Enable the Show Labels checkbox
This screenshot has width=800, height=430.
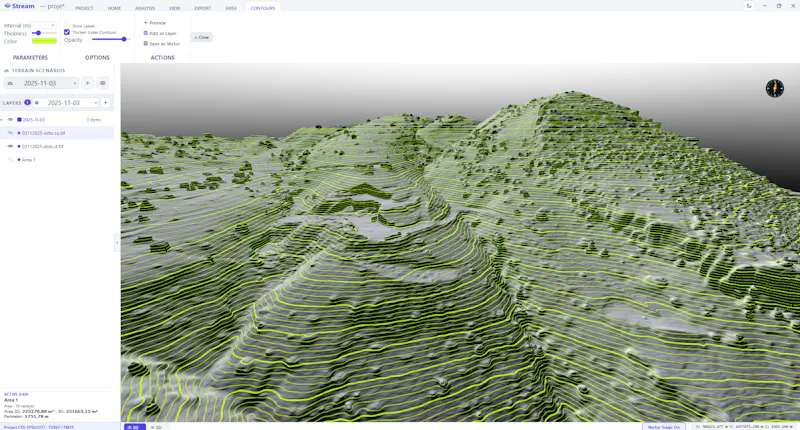click(x=67, y=26)
